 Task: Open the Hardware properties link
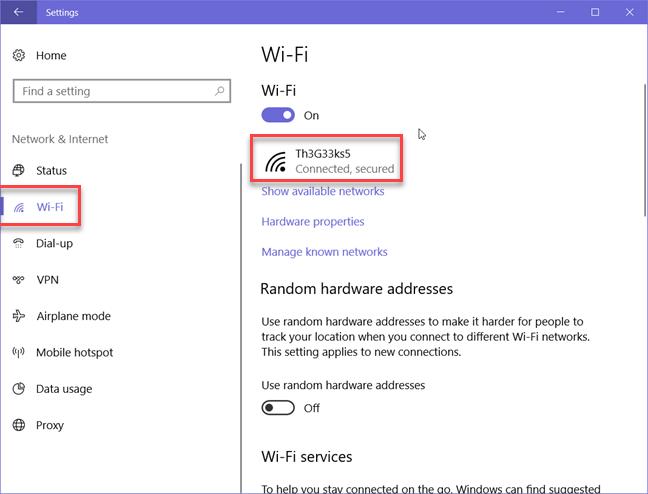[x=313, y=222]
